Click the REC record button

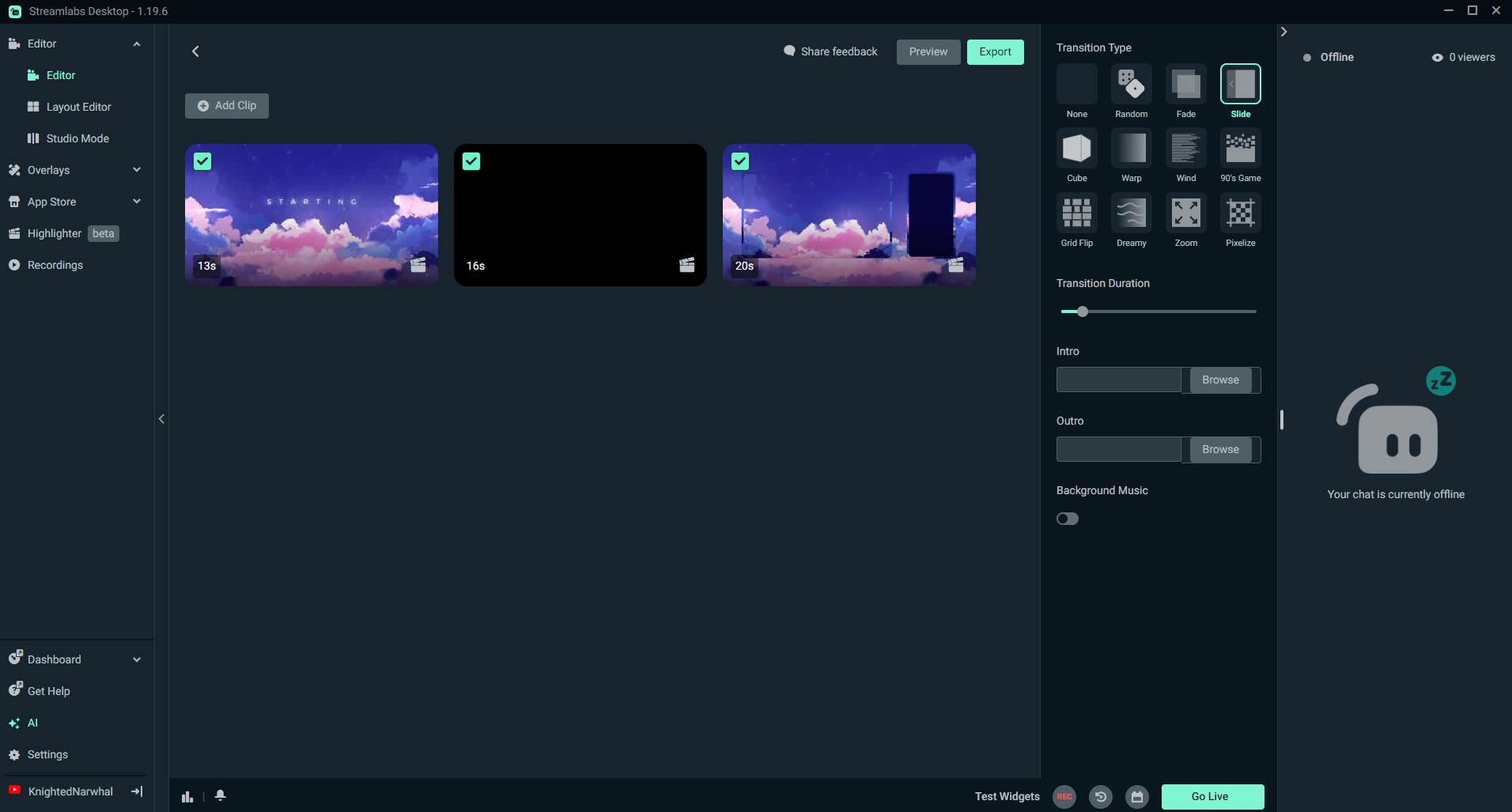click(x=1064, y=796)
